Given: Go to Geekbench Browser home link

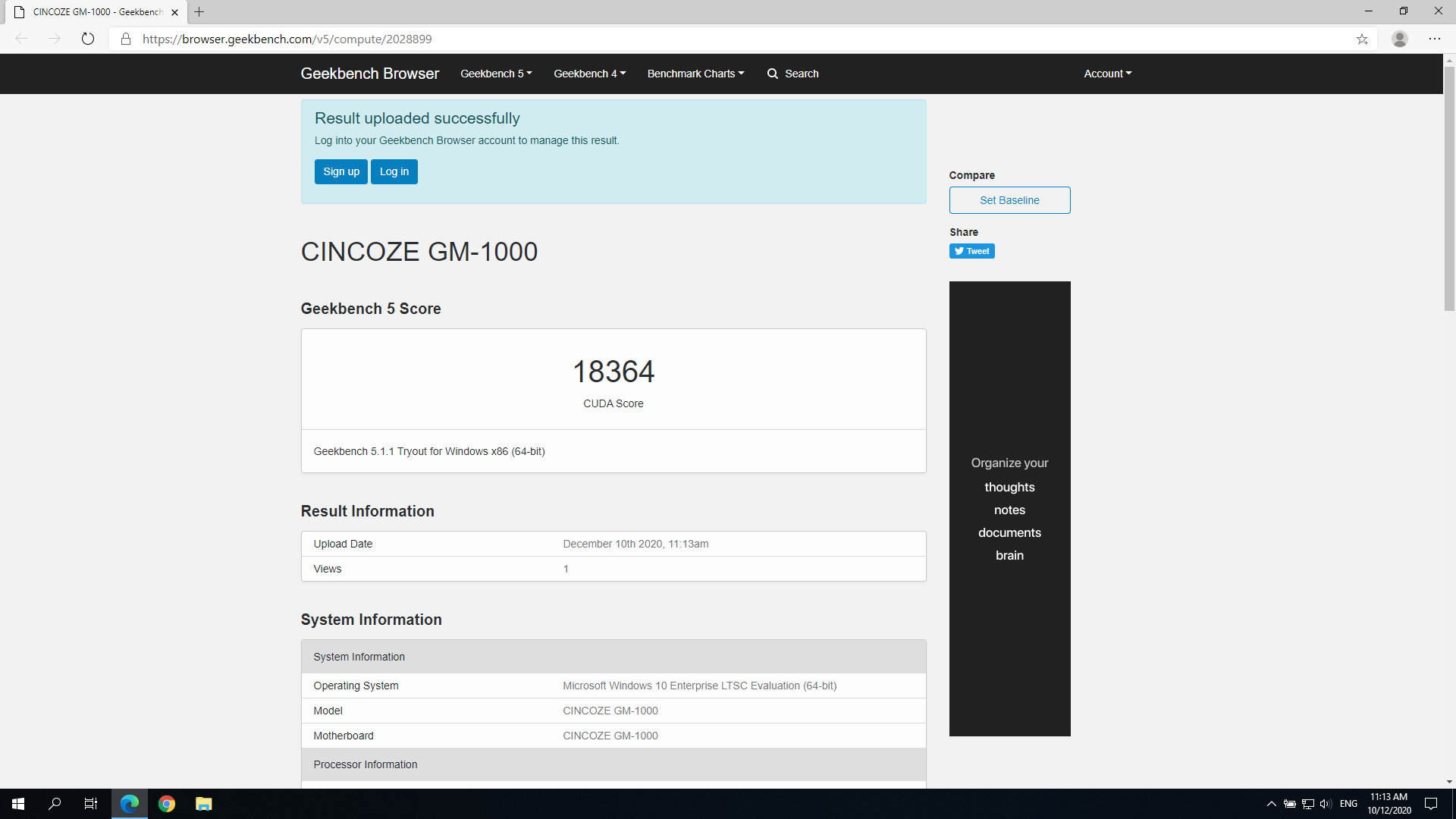Looking at the screenshot, I should (370, 74).
